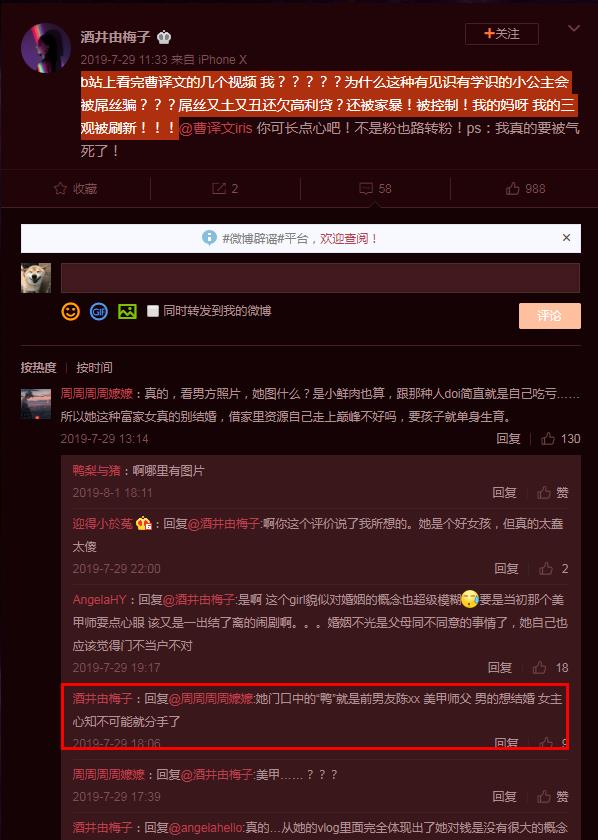Click the 收藏 star icon

point(61,189)
